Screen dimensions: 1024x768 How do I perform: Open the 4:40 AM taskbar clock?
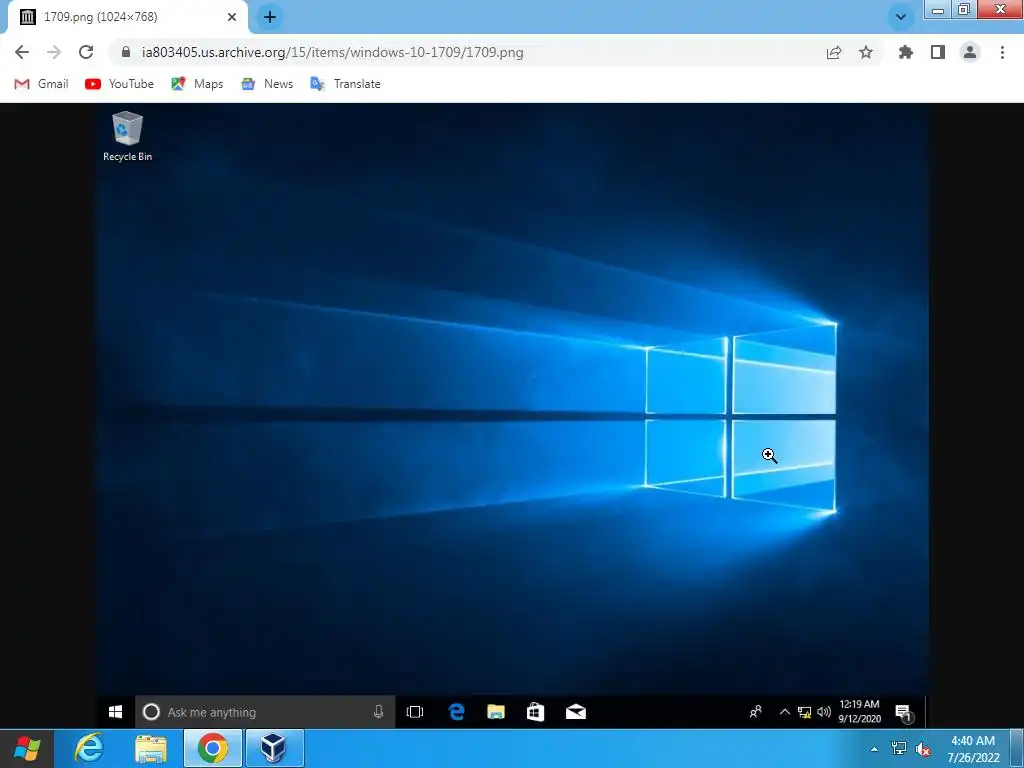[973, 749]
